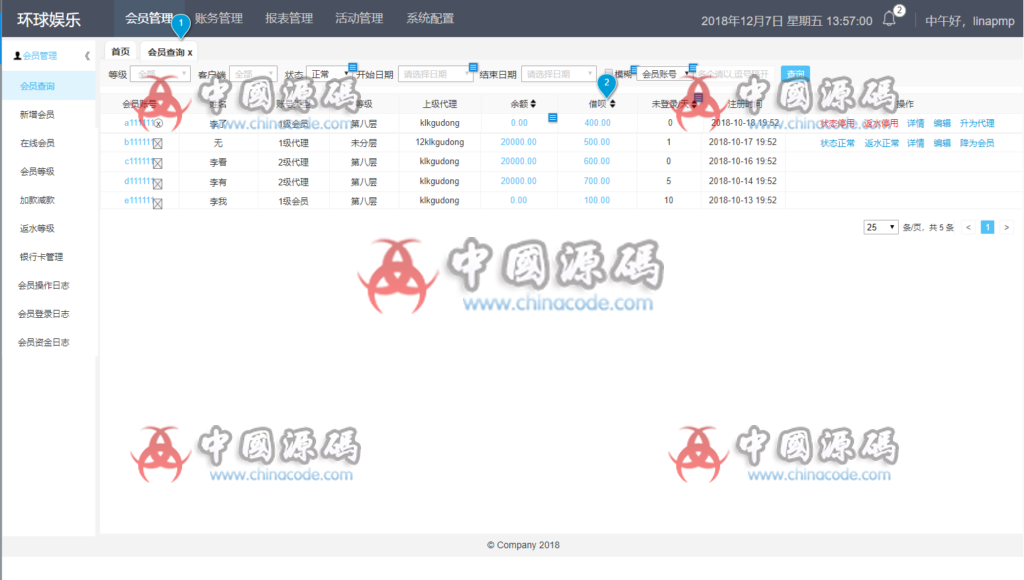Click 状态正常 for member b111111
1024x580 pixels.
click(837, 143)
